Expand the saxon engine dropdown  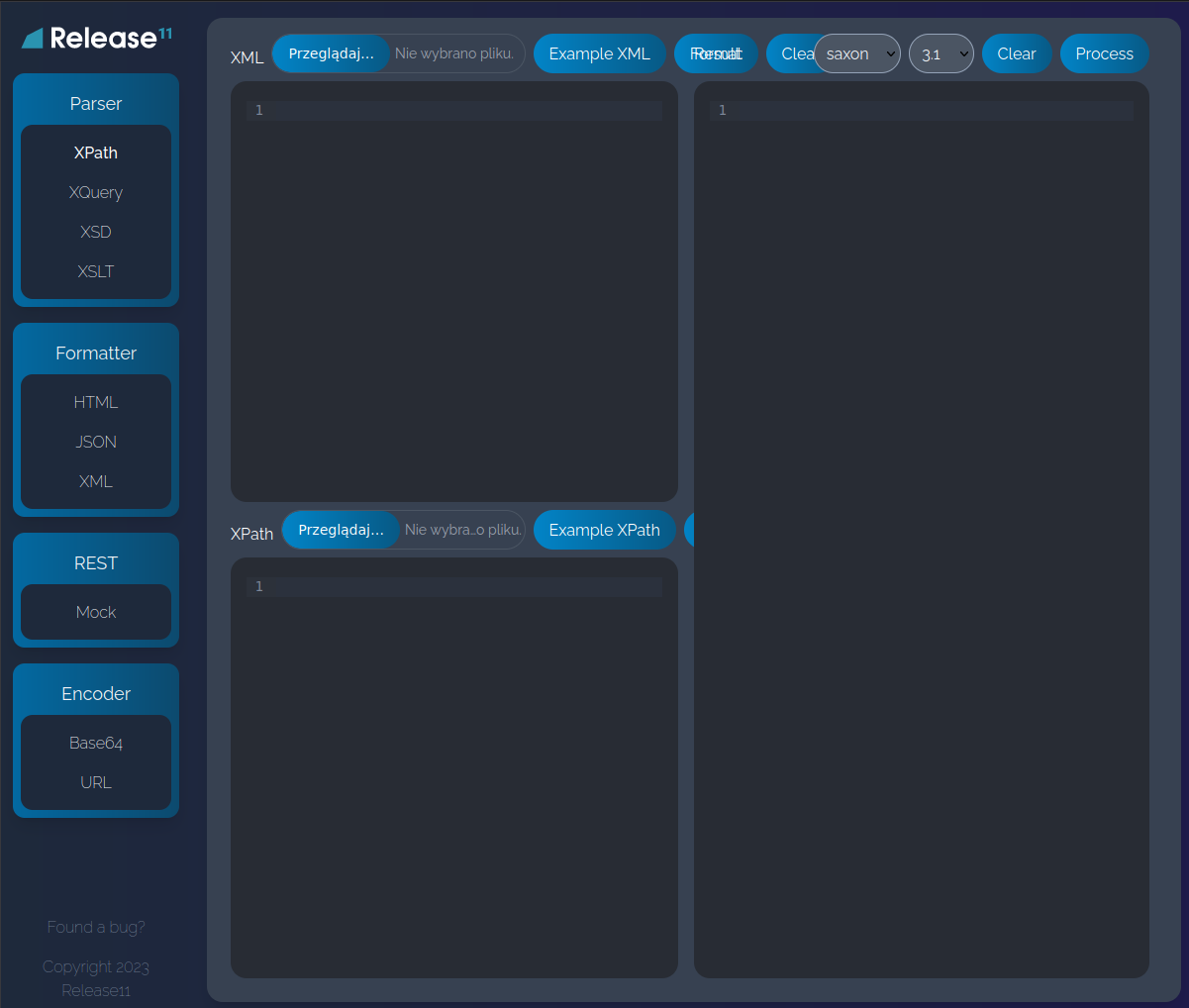pyautogui.click(x=857, y=54)
